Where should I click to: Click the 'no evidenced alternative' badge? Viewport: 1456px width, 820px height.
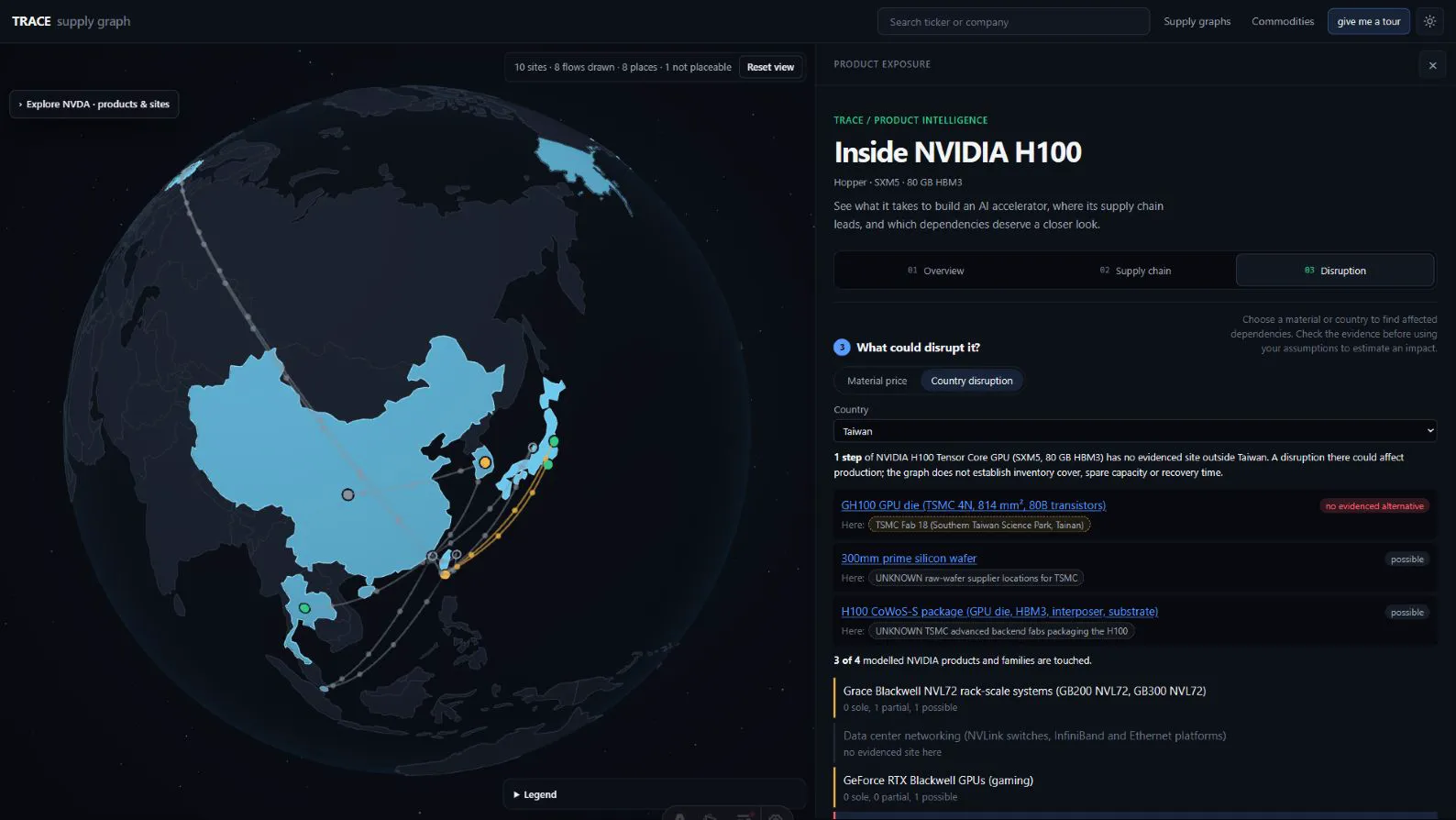1374,506
